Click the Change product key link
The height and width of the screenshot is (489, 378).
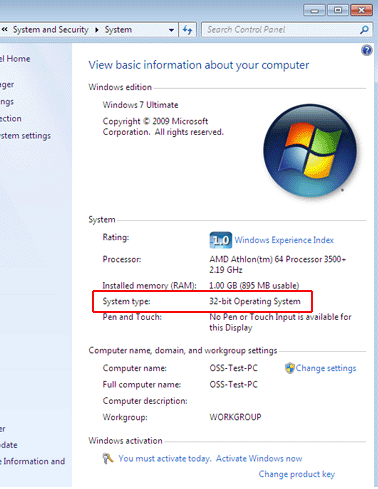point(297,474)
